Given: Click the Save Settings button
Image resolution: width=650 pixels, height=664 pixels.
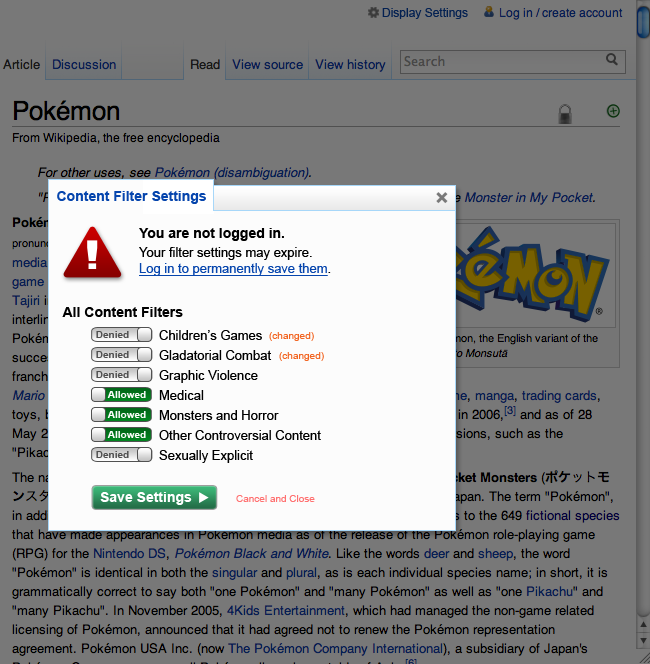Looking at the screenshot, I should pos(154,497).
